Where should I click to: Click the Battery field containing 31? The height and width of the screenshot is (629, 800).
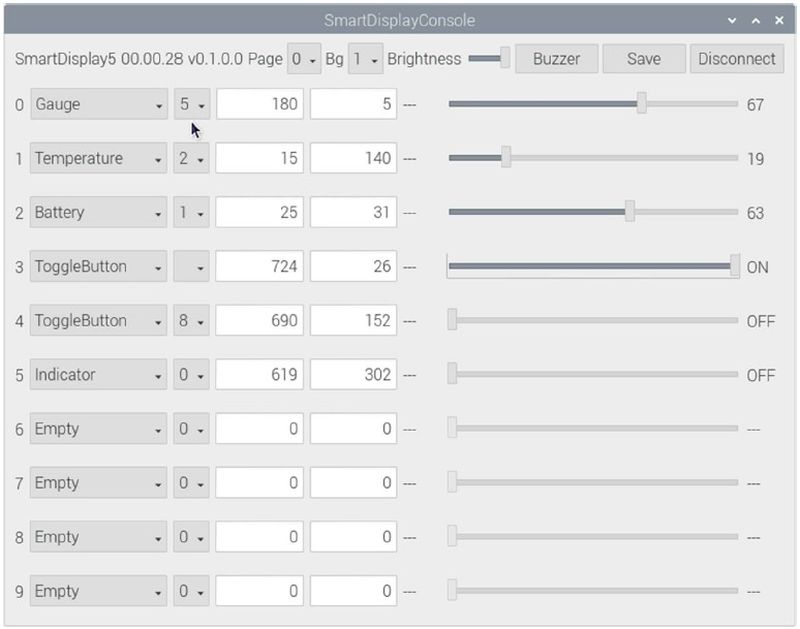pyautogui.click(x=352, y=212)
